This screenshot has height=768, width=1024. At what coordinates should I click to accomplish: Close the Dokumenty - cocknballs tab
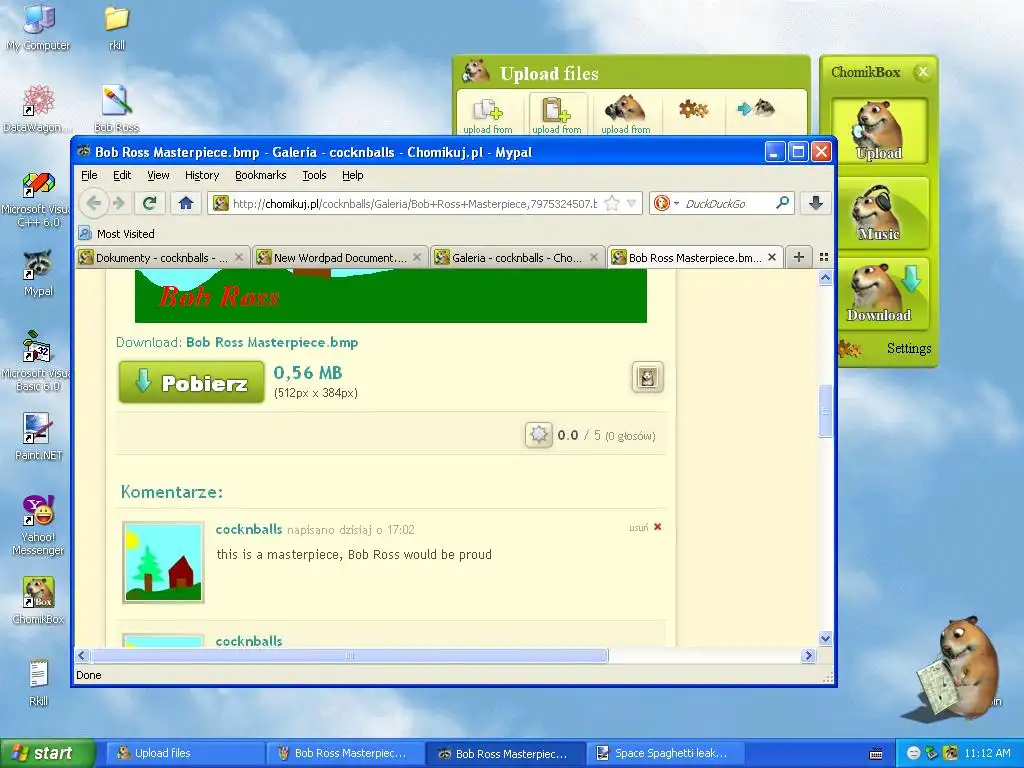coord(239,257)
